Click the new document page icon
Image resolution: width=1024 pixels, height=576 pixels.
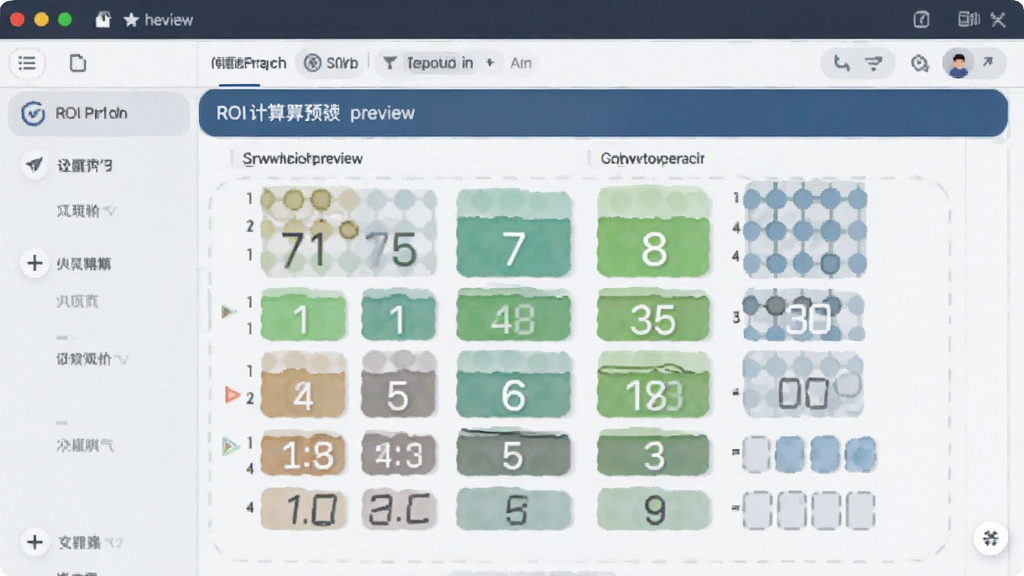[78, 63]
